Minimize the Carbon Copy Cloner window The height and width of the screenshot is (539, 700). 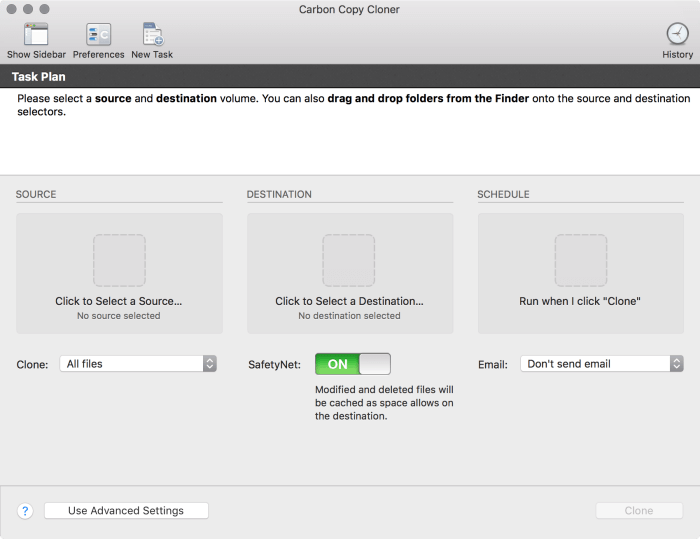coord(28,9)
